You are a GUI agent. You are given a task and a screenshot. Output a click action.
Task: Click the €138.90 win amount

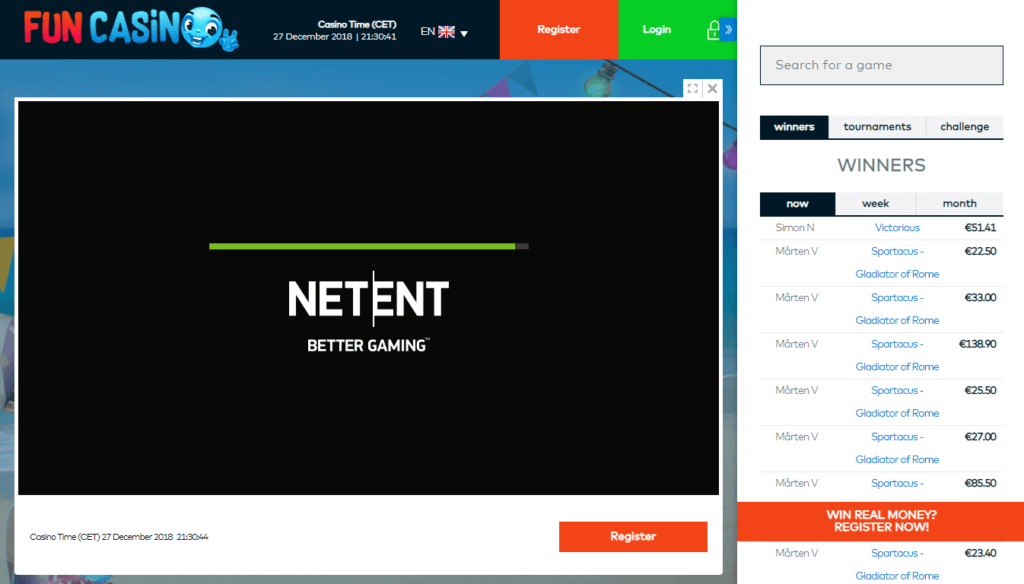978,344
